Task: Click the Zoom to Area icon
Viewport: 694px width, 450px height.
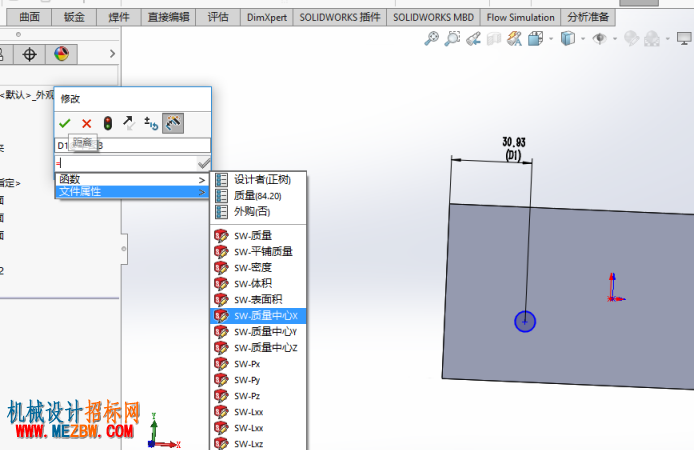Action: 452,38
